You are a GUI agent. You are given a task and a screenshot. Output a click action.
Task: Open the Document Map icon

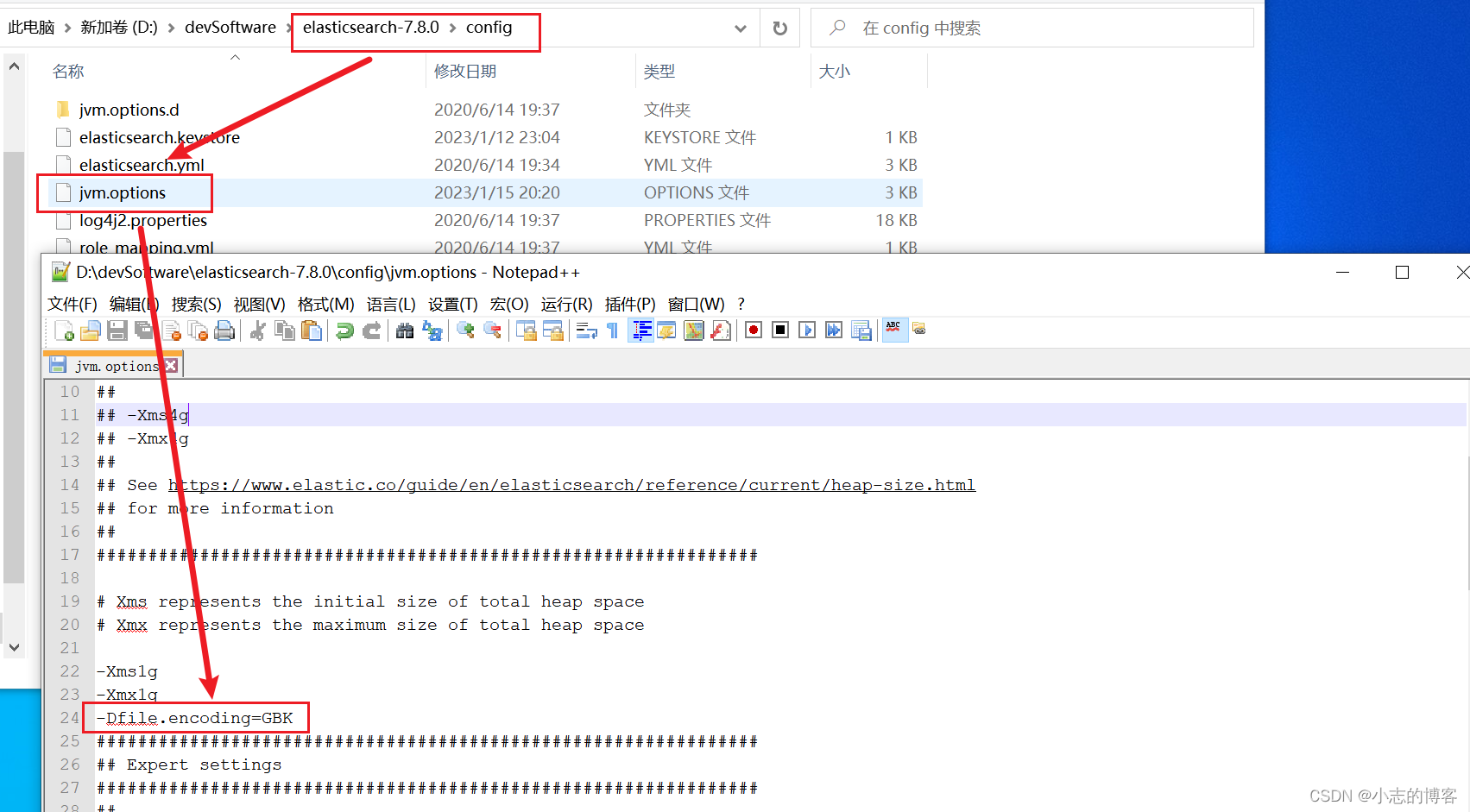coord(693,330)
